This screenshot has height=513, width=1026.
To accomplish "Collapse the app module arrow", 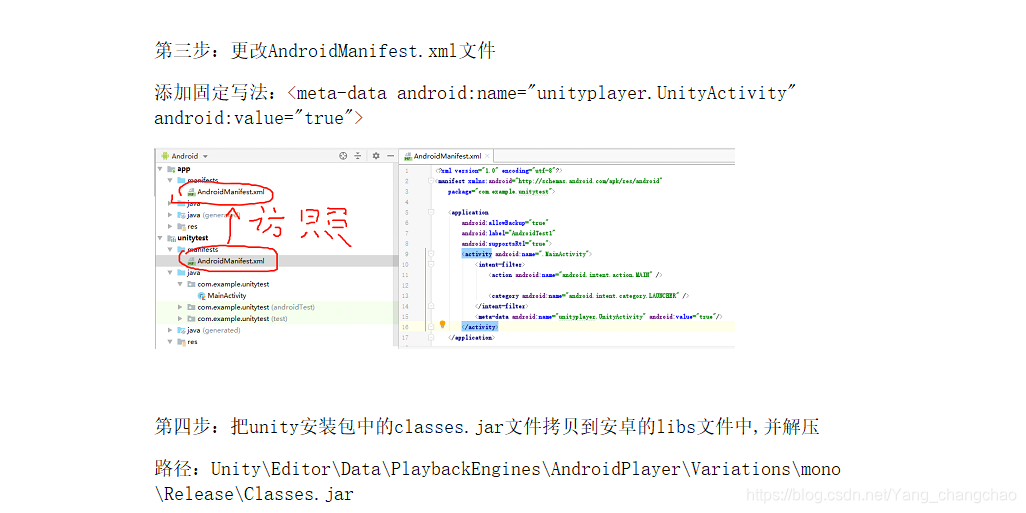I will 161,169.
